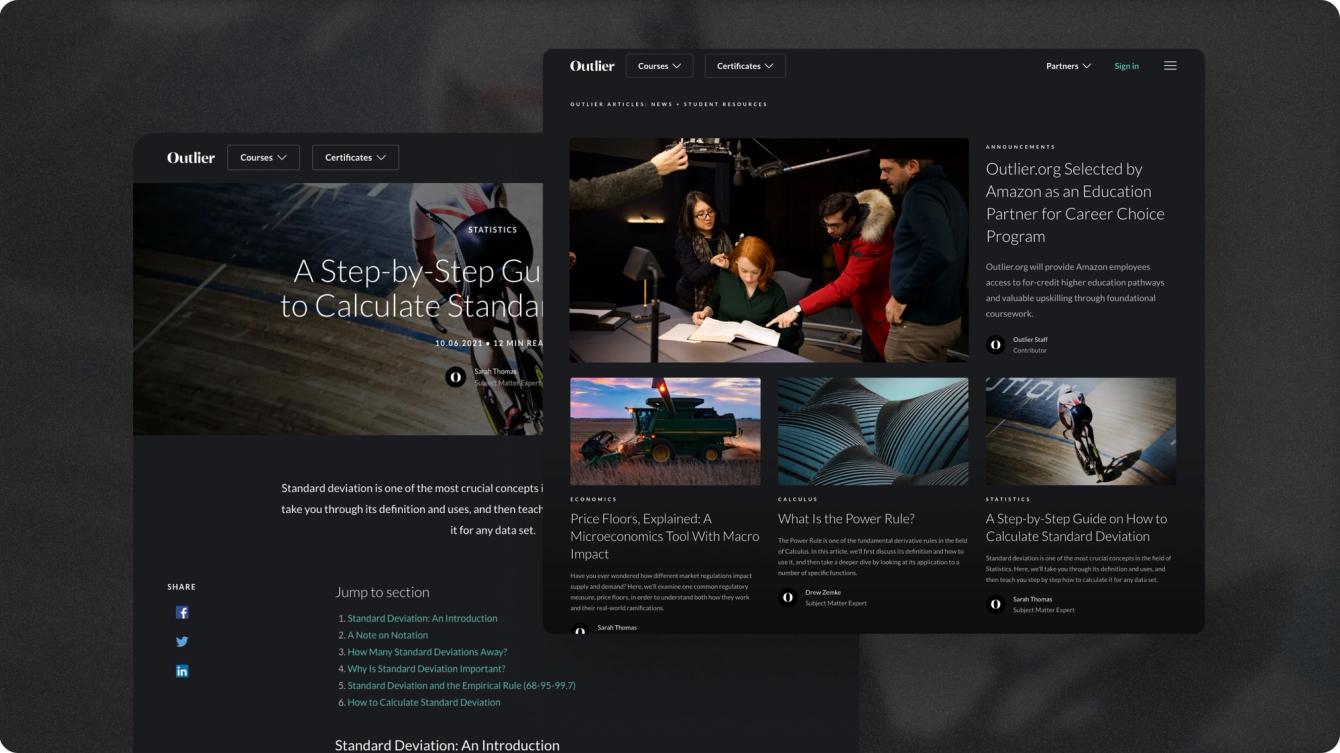Click the Outlier Staff author avatar
Image resolution: width=1340 pixels, height=753 pixels.
tap(995, 345)
